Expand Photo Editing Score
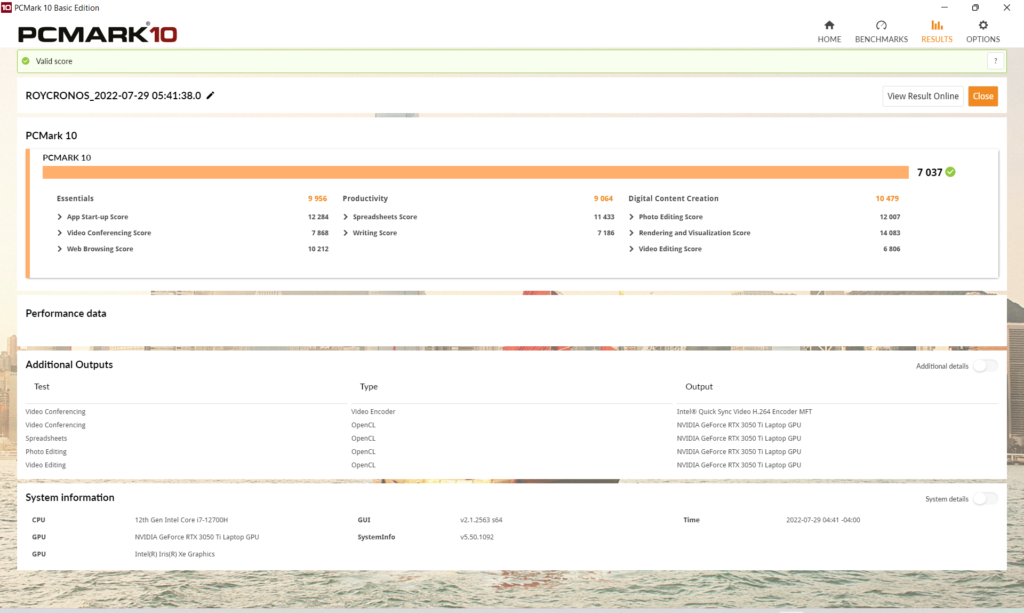The width and height of the screenshot is (1024, 613). [x=632, y=217]
